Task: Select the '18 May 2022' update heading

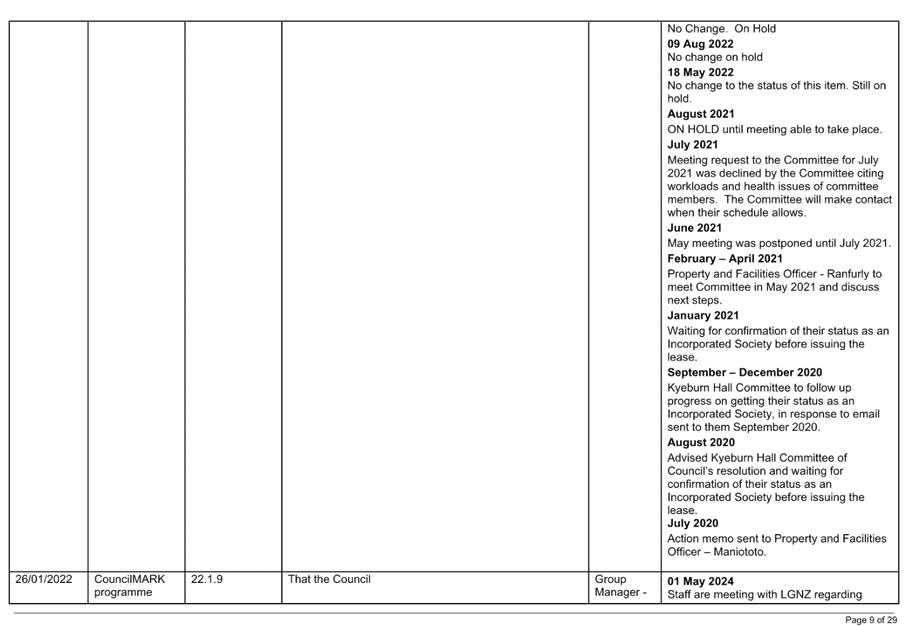Action: (700, 72)
